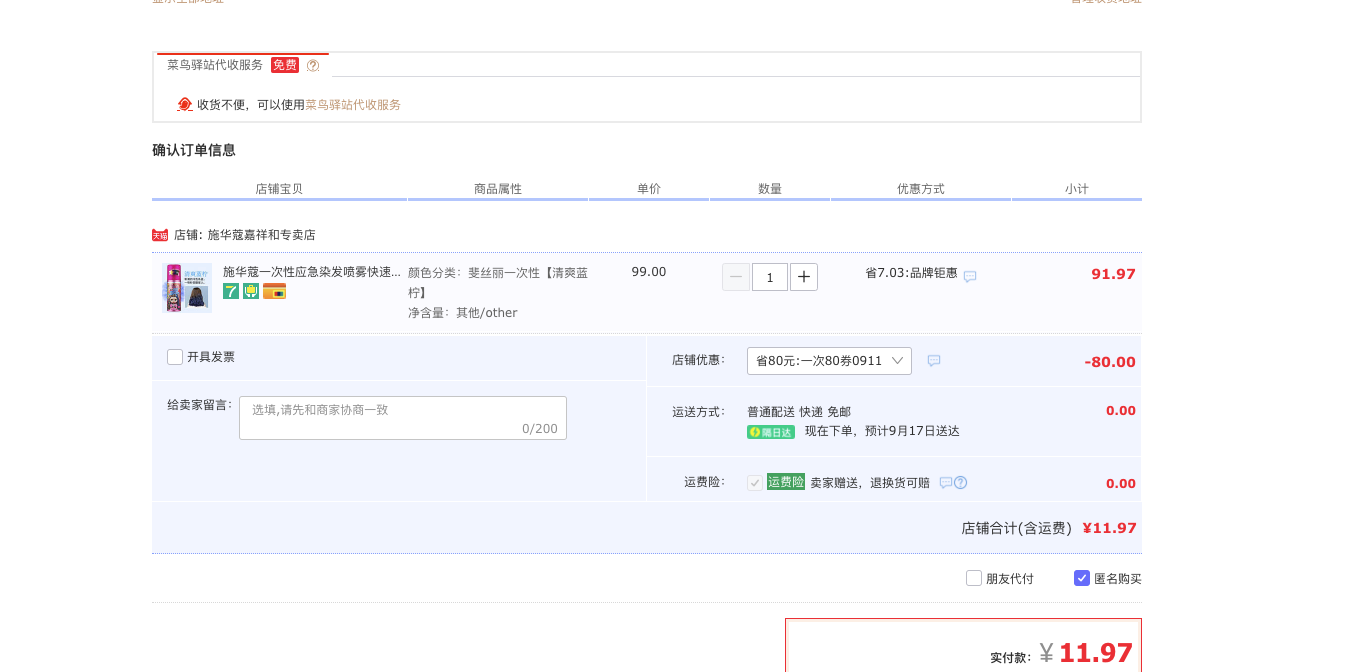Viewport: 1360px width, 672px height.
Task: Click the store total ¥11.97
Action: [1109, 528]
